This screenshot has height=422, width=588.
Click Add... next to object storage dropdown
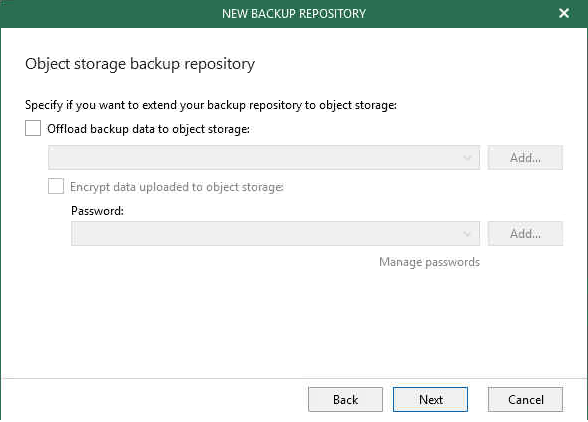[x=525, y=158]
